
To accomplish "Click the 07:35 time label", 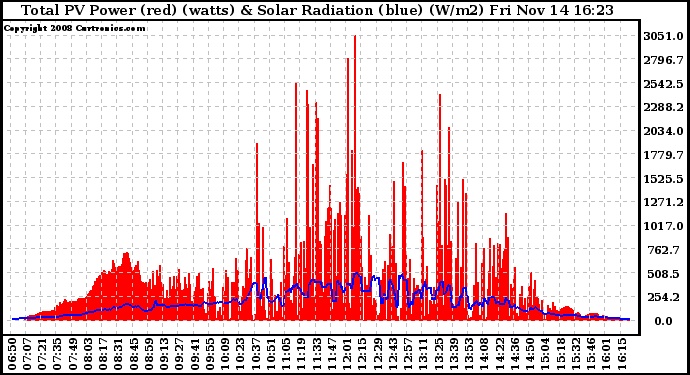I will click(58, 354).
